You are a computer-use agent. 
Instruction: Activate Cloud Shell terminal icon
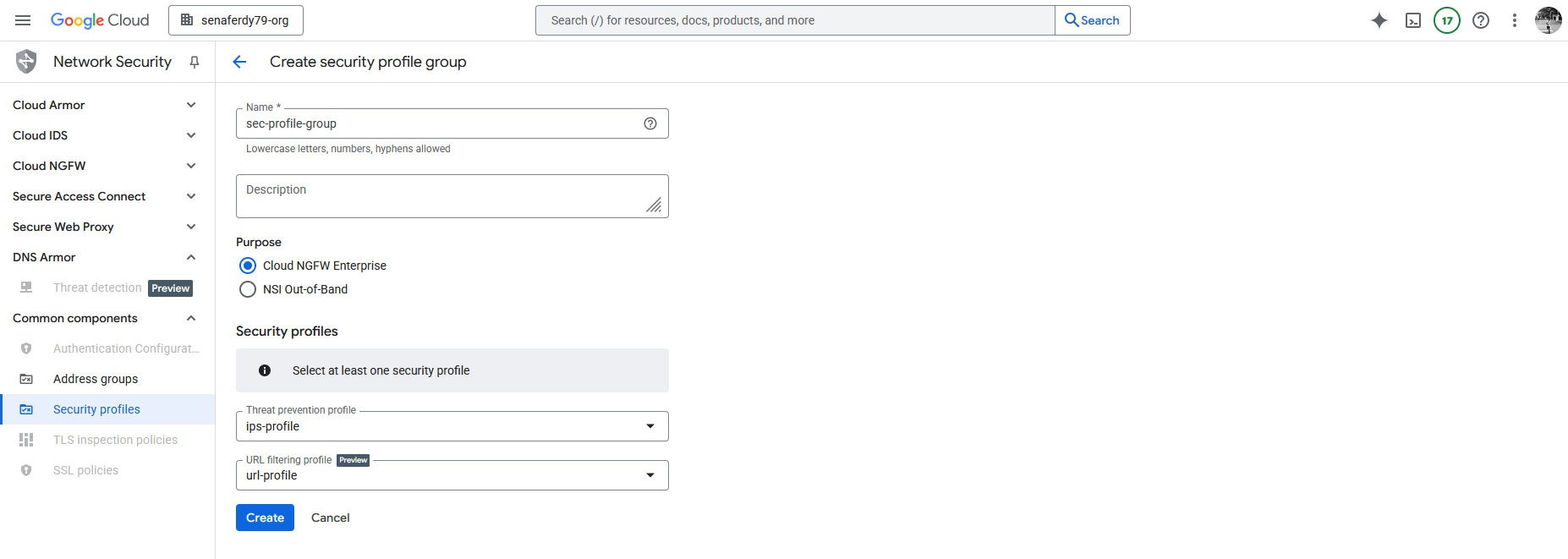coord(1413,20)
